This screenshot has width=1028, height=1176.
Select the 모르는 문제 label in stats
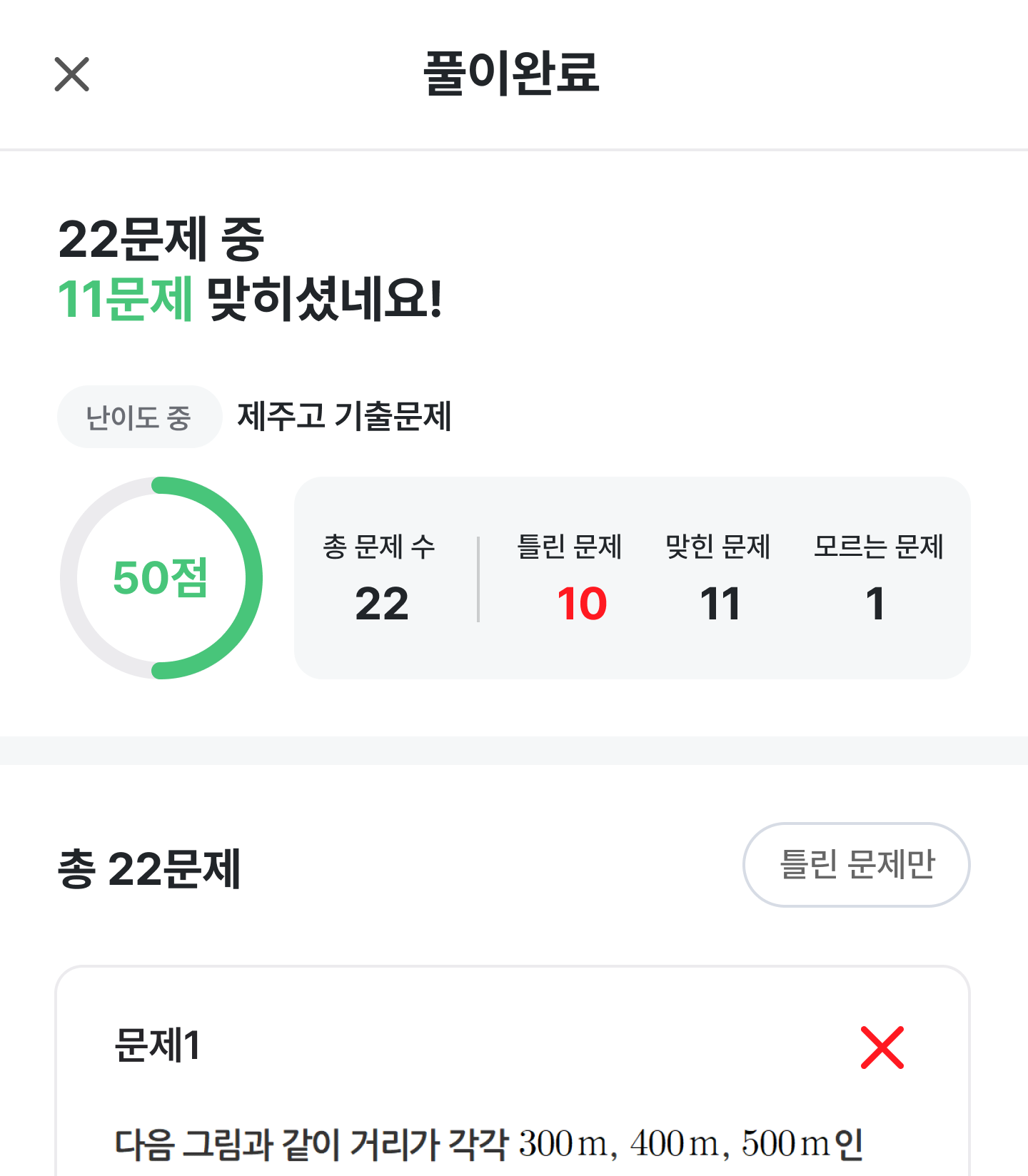pos(879,547)
